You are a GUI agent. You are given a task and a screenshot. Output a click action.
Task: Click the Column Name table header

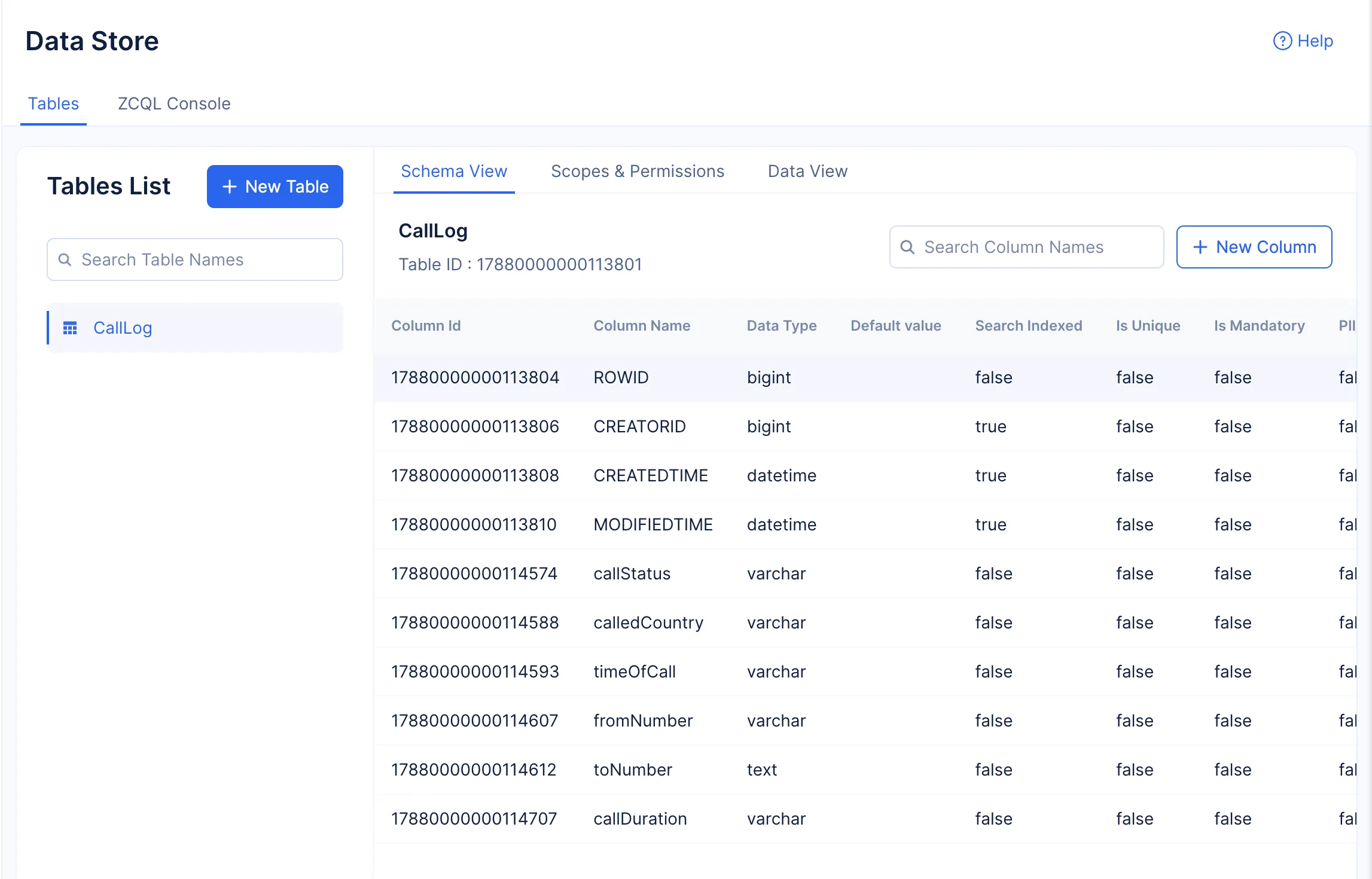tap(641, 326)
